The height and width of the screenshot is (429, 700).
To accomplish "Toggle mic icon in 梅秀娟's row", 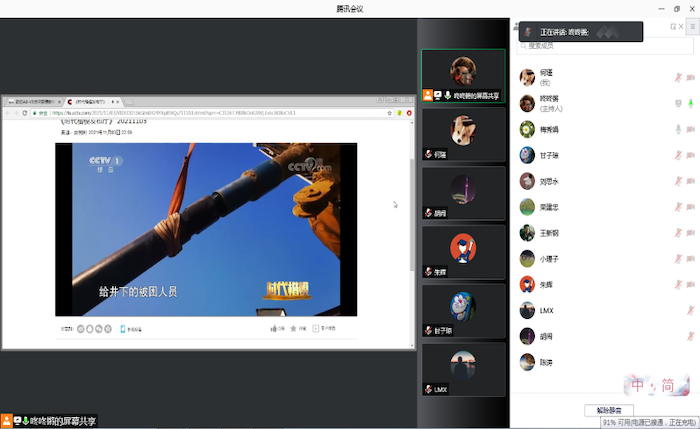I will click(678, 129).
